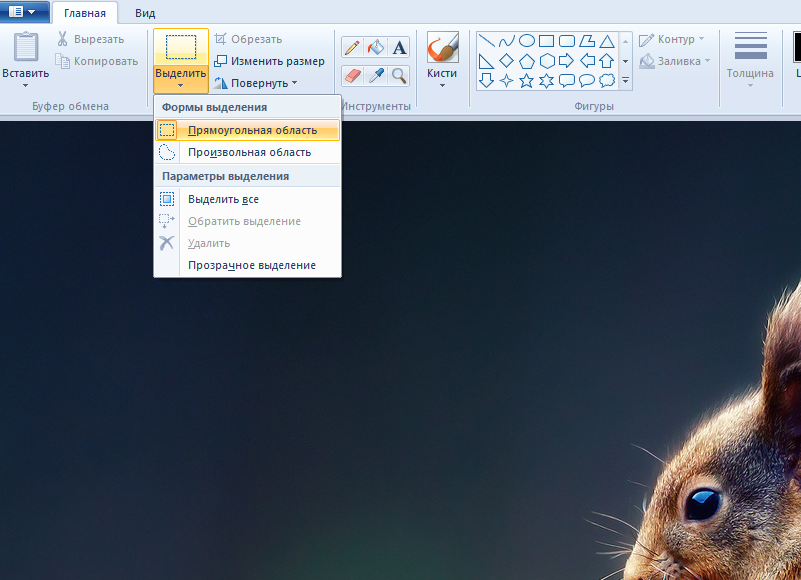The height and width of the screenshot is (580, 801).
Task: Expand the shapes gallery more arrow
Action: point(625,80)
